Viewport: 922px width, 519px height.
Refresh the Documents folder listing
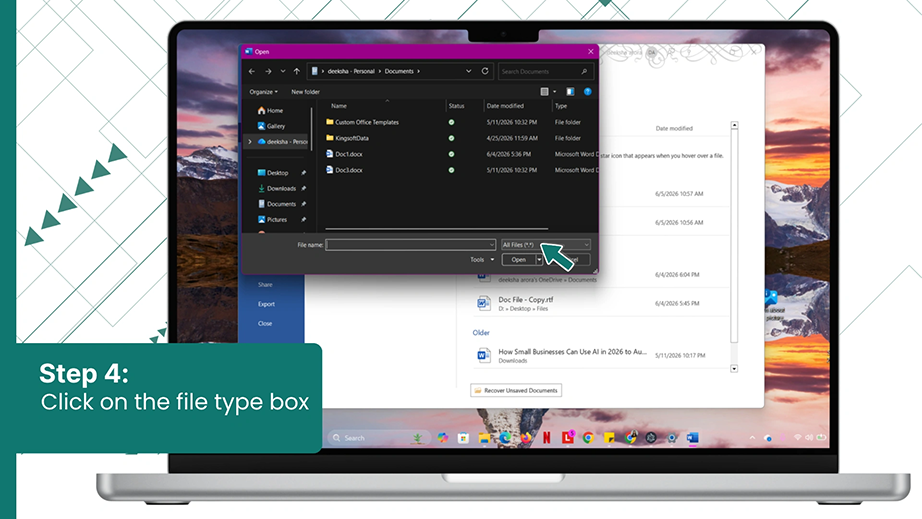click(485, 71)
